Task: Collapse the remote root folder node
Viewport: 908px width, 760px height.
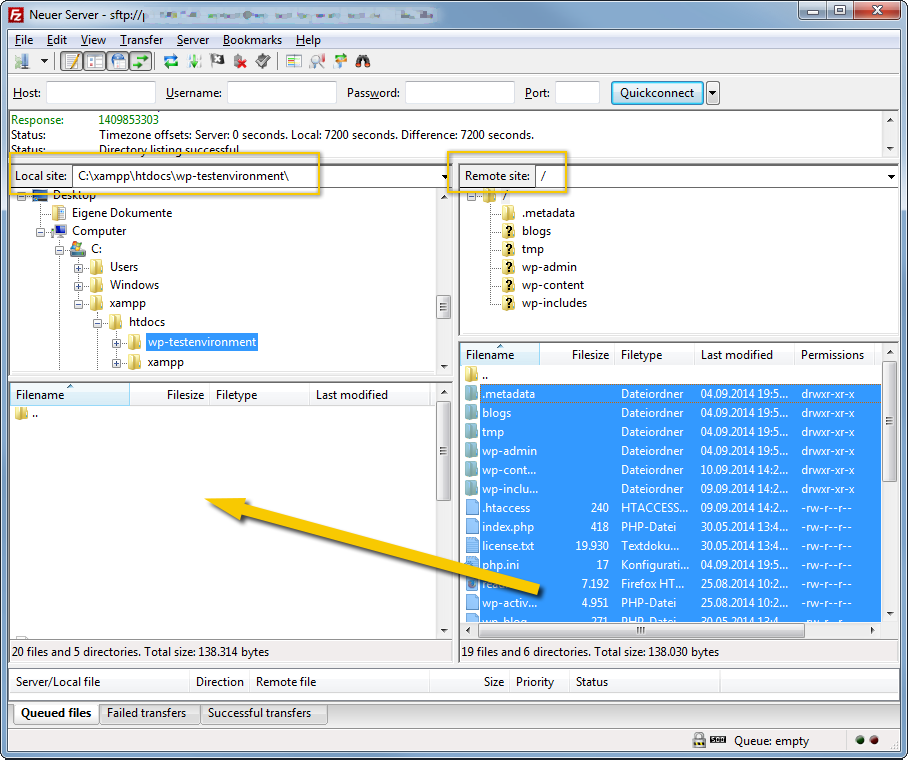Action: click(x=471, y=196)
